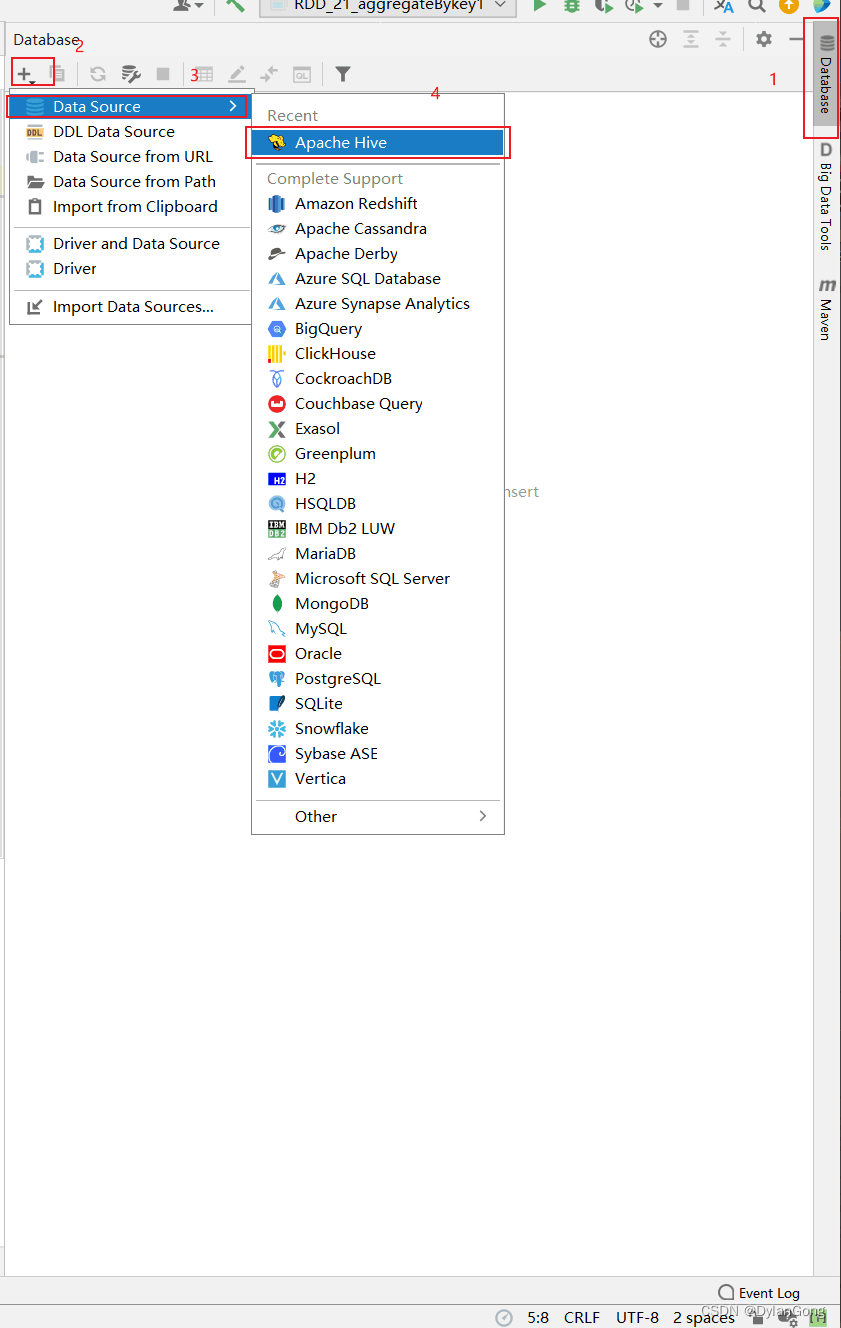The width and height of the screenshot is (841, 1328).
Task: Click the Duplicate icon beside plus button
Action: pos(58,74)
